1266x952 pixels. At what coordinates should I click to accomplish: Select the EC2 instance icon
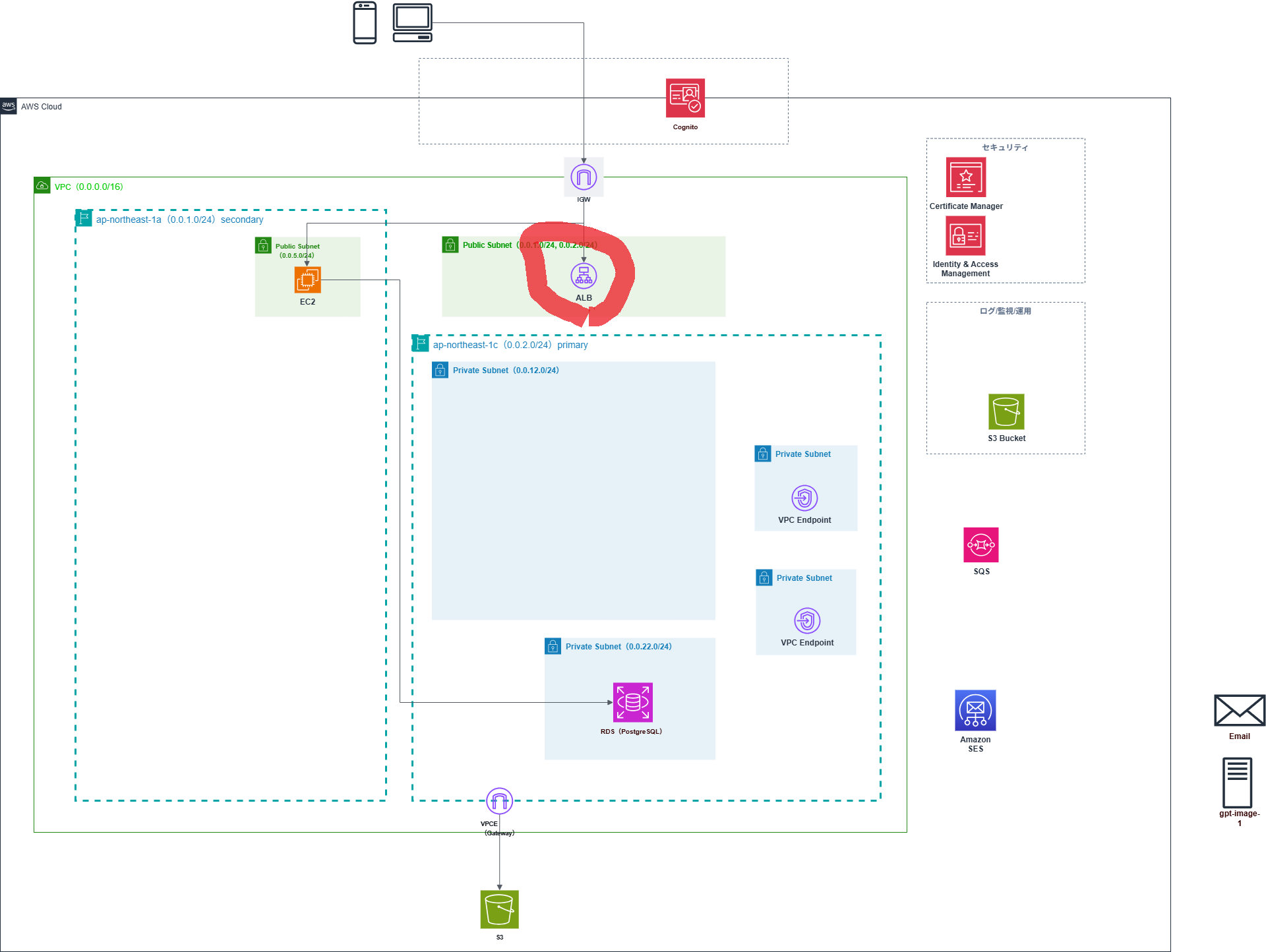click(x=307, y=280)
